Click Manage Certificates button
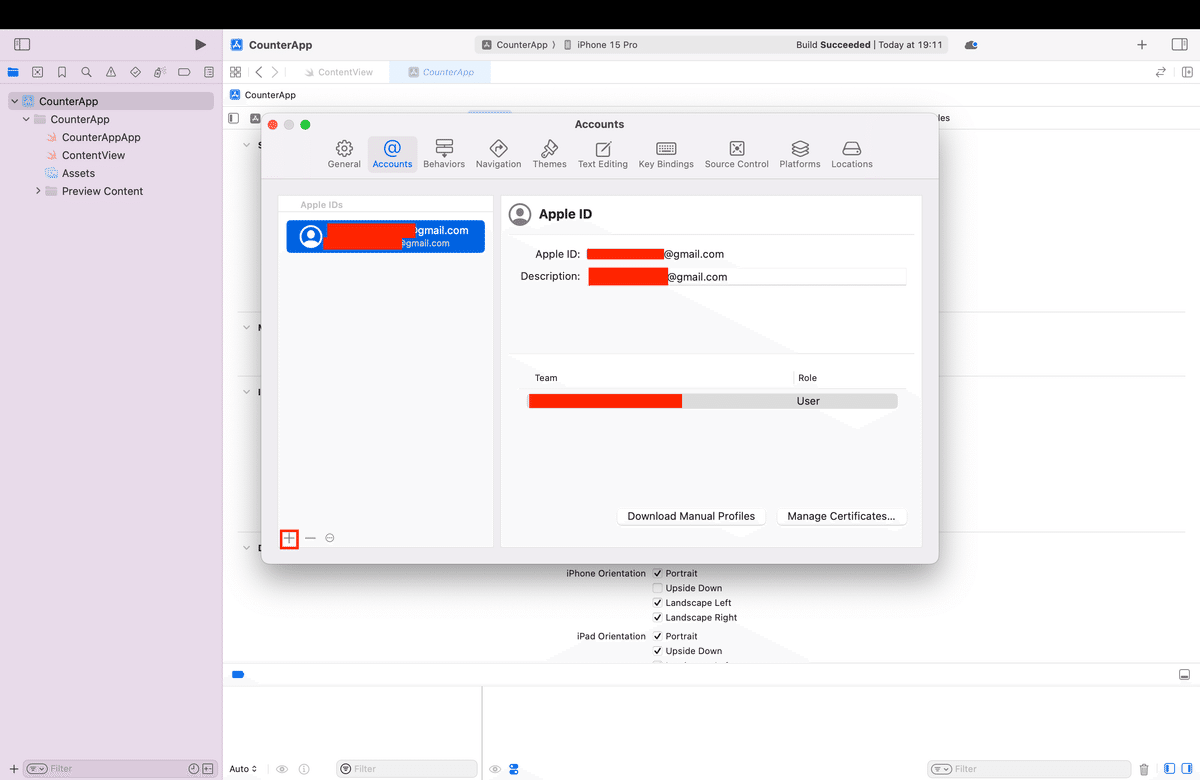Screen dimensions: 1200x780 click(841, 516)
